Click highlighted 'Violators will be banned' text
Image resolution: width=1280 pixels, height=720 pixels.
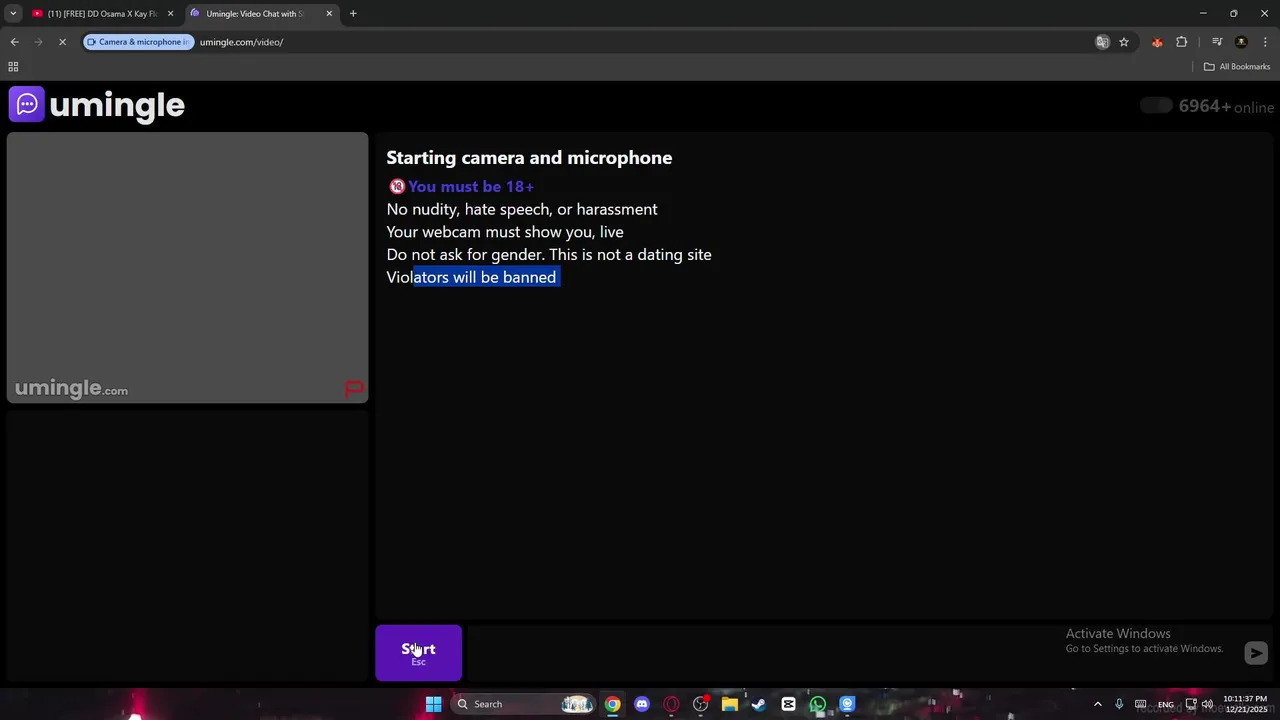(471, 277)
